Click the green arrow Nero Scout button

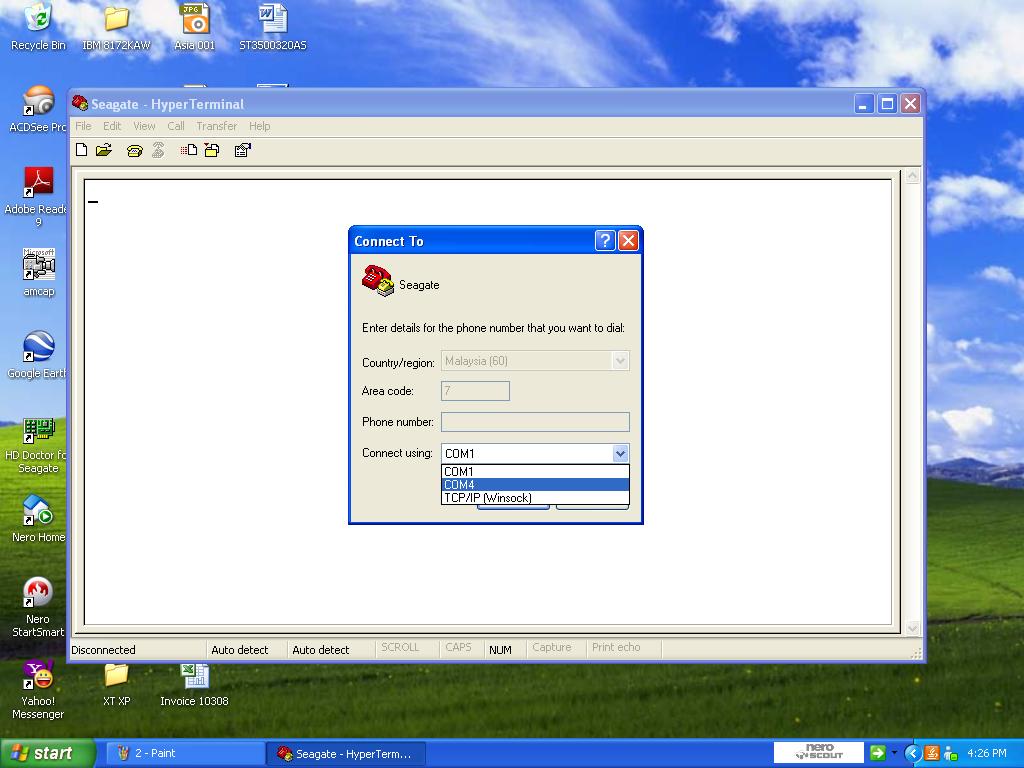click(x=878, y=753)
